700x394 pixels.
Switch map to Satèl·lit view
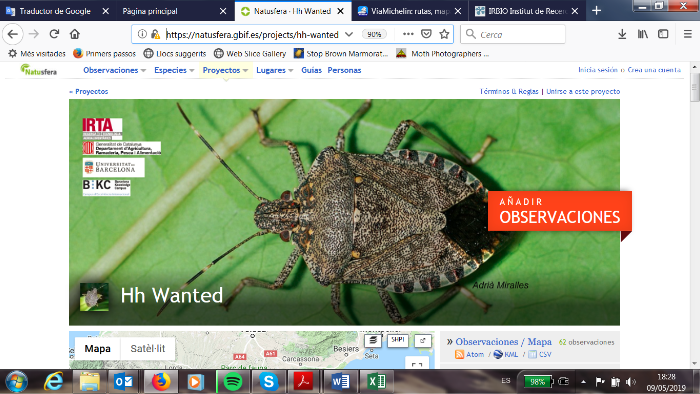(148, 348)
